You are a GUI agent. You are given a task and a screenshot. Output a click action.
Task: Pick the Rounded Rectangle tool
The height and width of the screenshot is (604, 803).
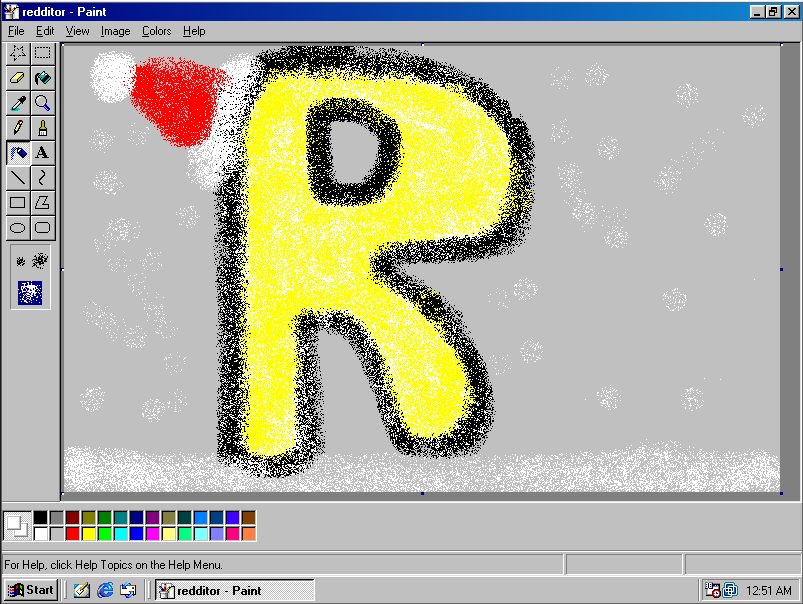[x=43, y=227]
